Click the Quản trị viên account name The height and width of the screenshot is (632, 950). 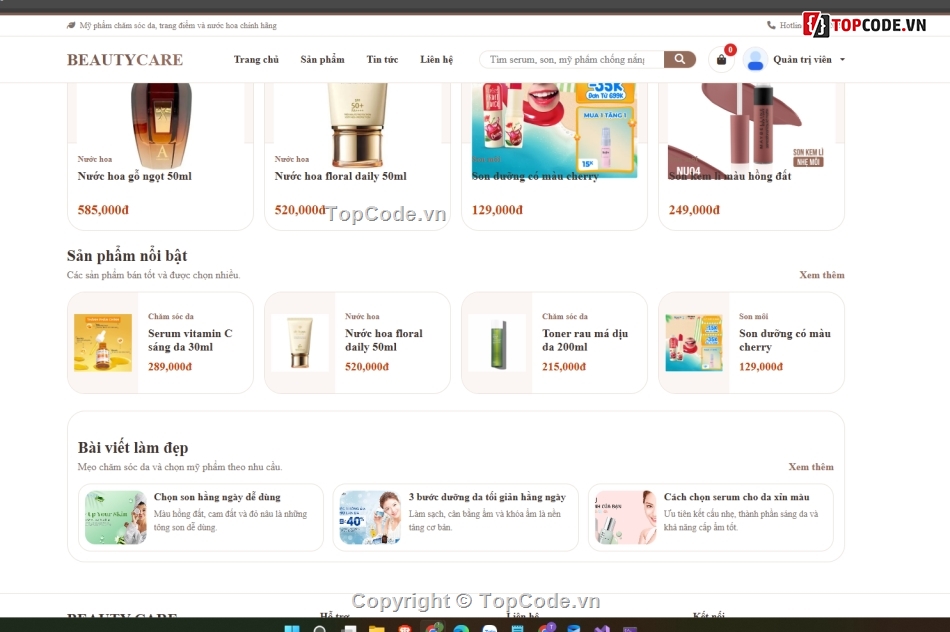tap(802, 59)
